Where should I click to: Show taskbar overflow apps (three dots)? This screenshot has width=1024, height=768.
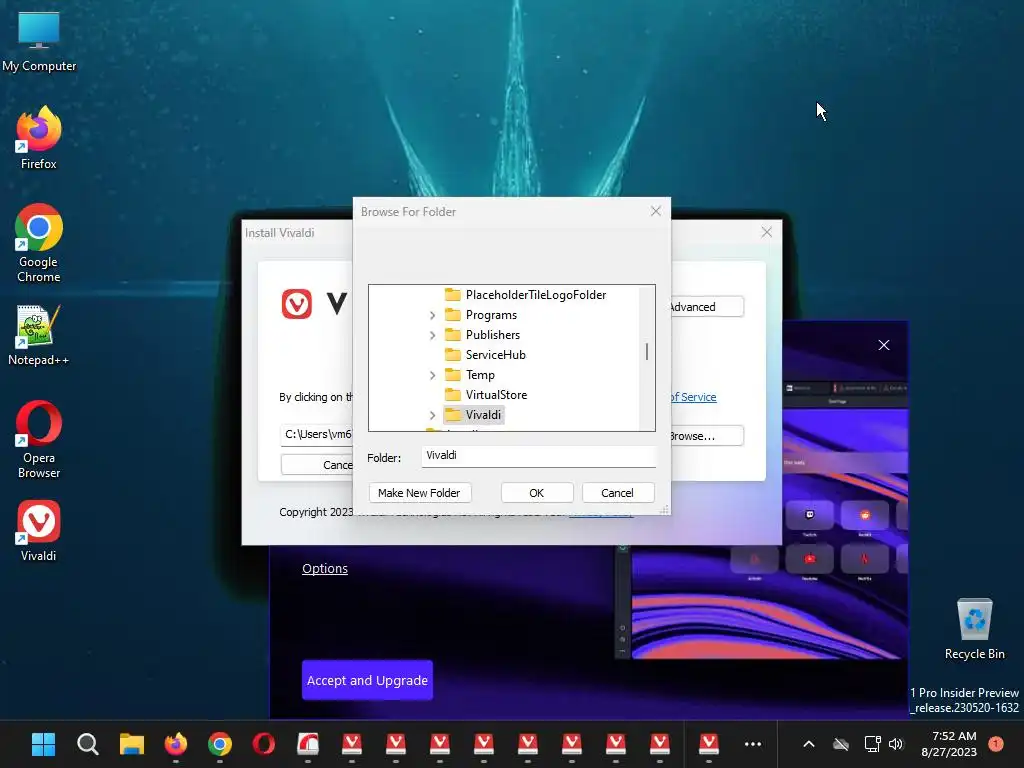(753, 744)
